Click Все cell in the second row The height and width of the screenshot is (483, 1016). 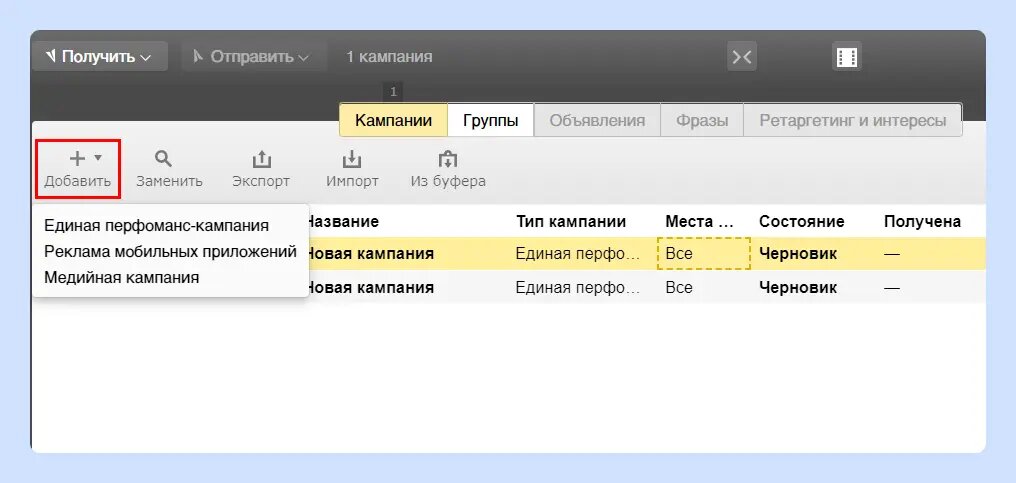[x=678, y=287]
